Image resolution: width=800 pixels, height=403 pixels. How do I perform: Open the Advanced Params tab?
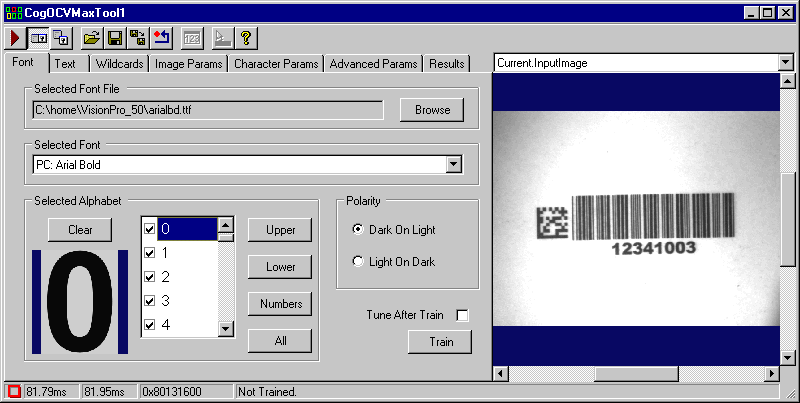[x=373, y=64]
